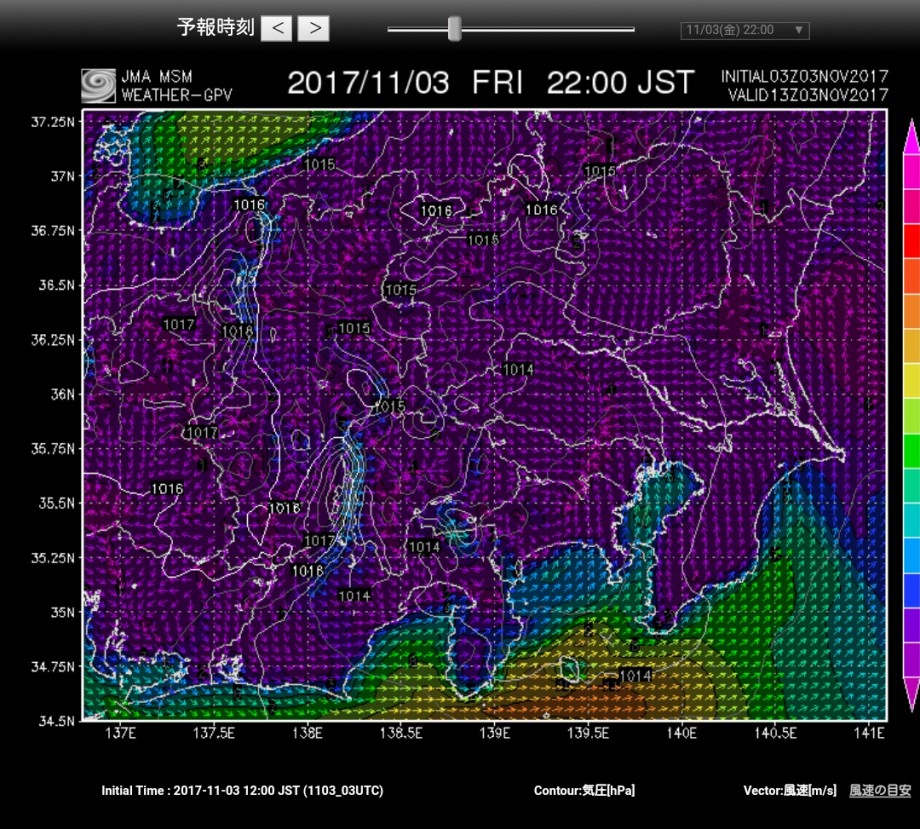The height and width of the screenshot is (829, 920).
Task: Click the INITIAL03Z03NOV2017 label
Action: [804, 76]
